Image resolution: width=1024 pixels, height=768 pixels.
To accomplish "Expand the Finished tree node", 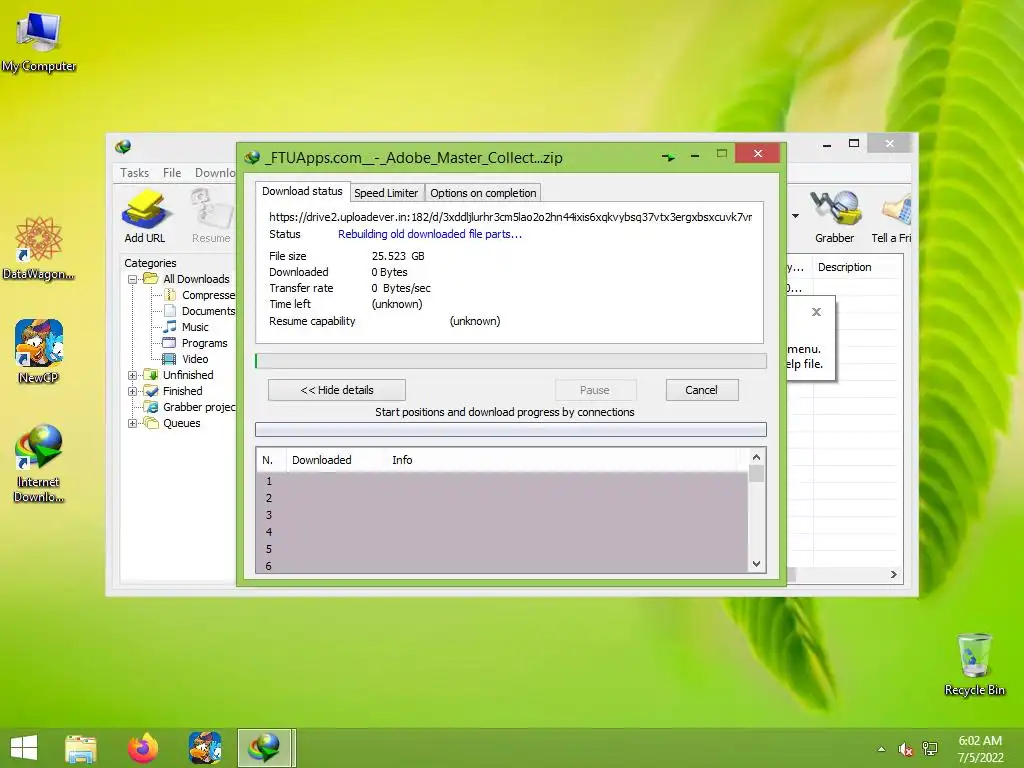I will [133, 391].
